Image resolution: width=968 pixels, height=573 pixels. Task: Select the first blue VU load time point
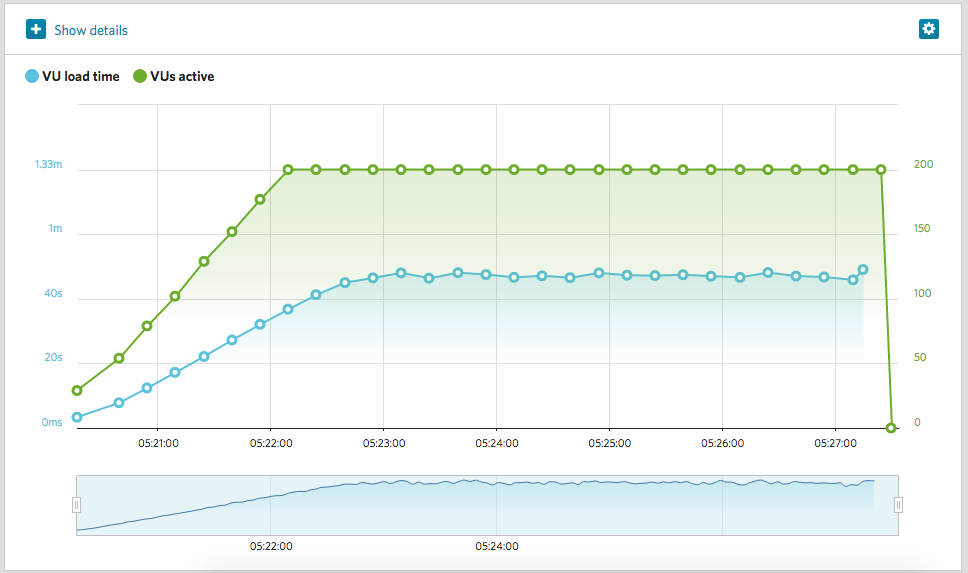77,417
